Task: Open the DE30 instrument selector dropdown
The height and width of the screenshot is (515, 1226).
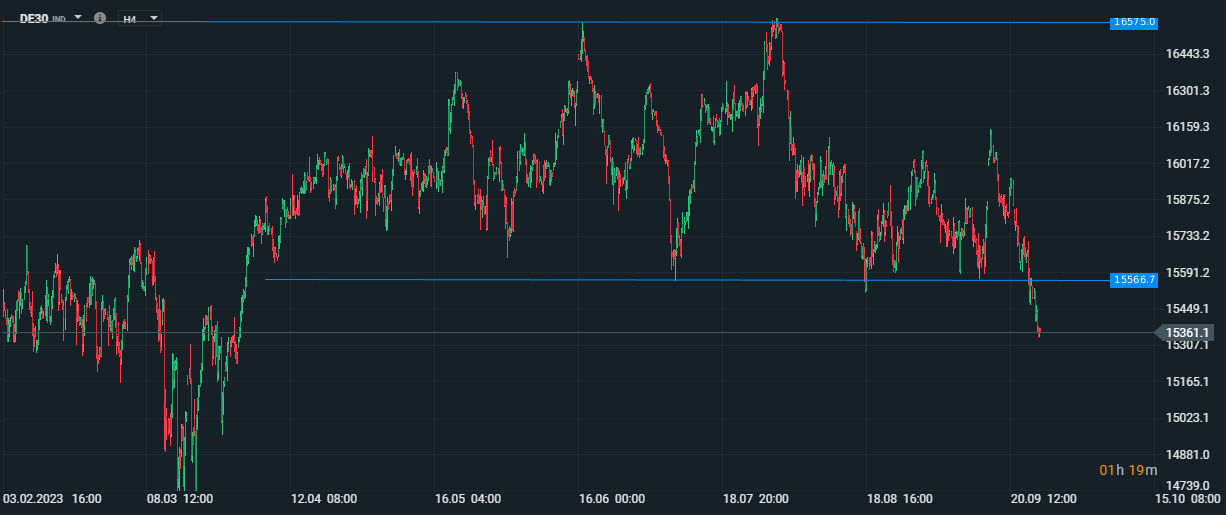Action: [78, 18]
